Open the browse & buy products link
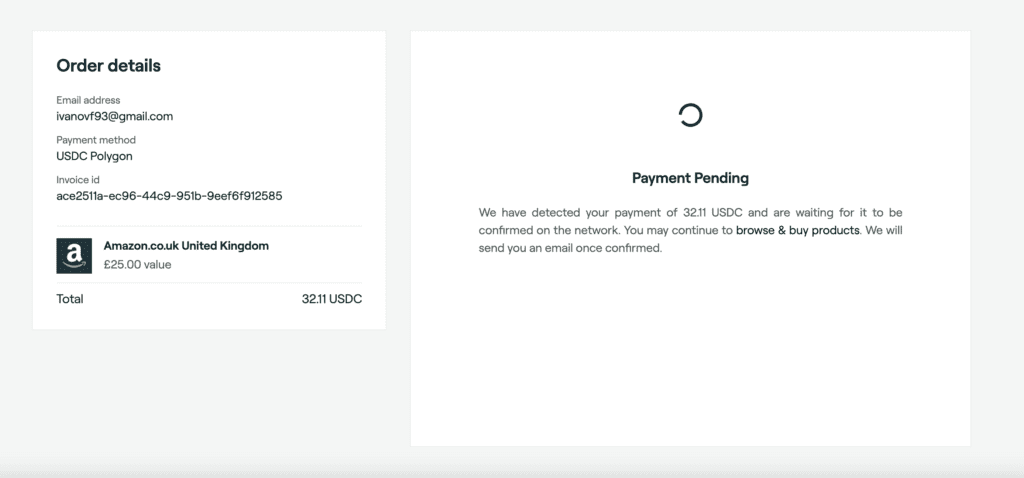 tap(797, 231)
